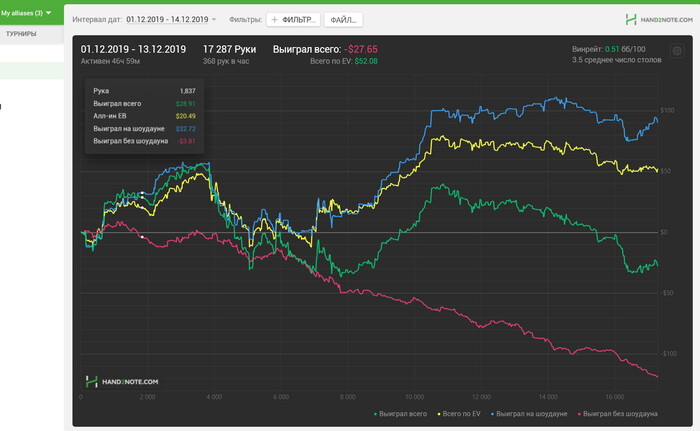Screen dimensions: 700x431
Task: Click tooltip Выиграл без шоудауна -$3.81 row
Action: coord(144,141)
